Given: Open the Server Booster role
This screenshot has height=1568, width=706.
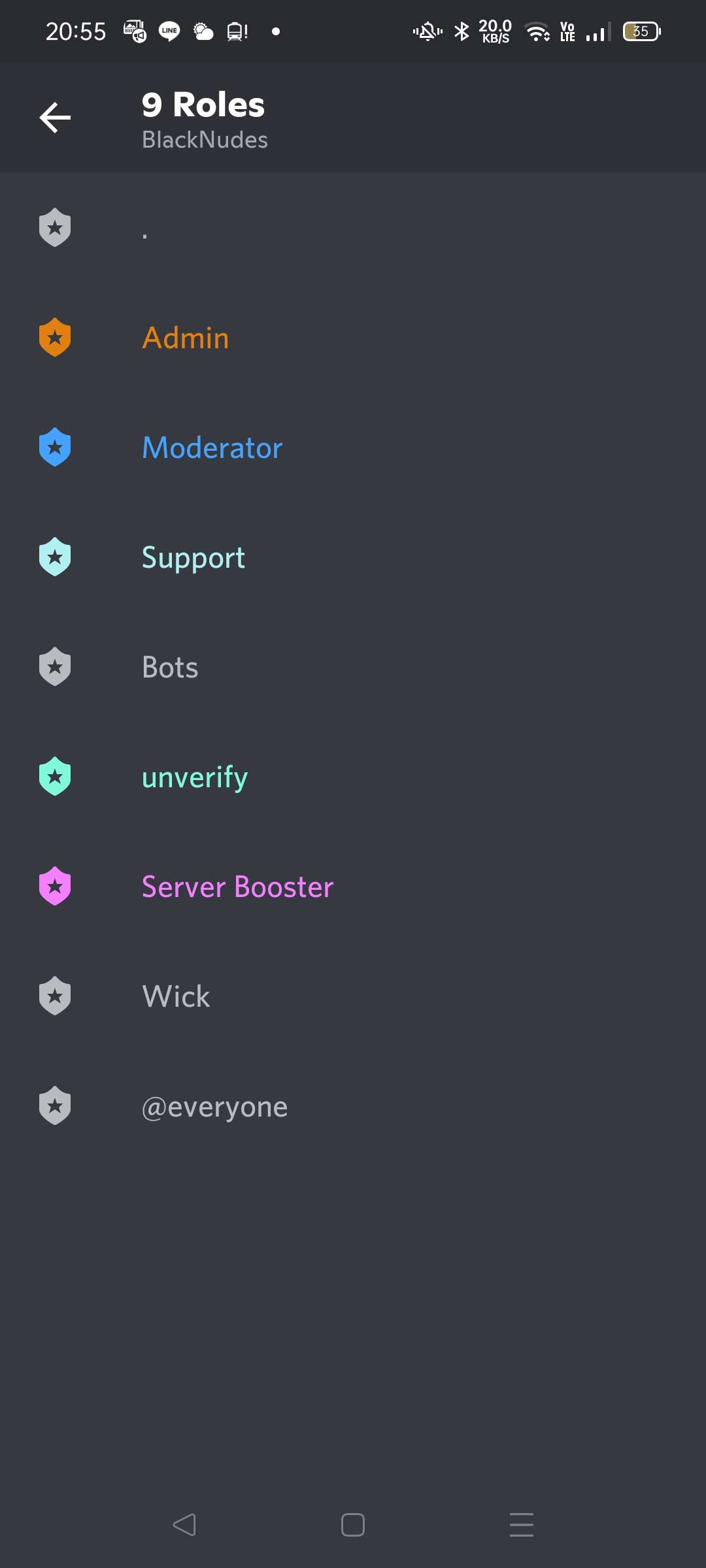Looking at the screenshot, I should coord(353,886).
